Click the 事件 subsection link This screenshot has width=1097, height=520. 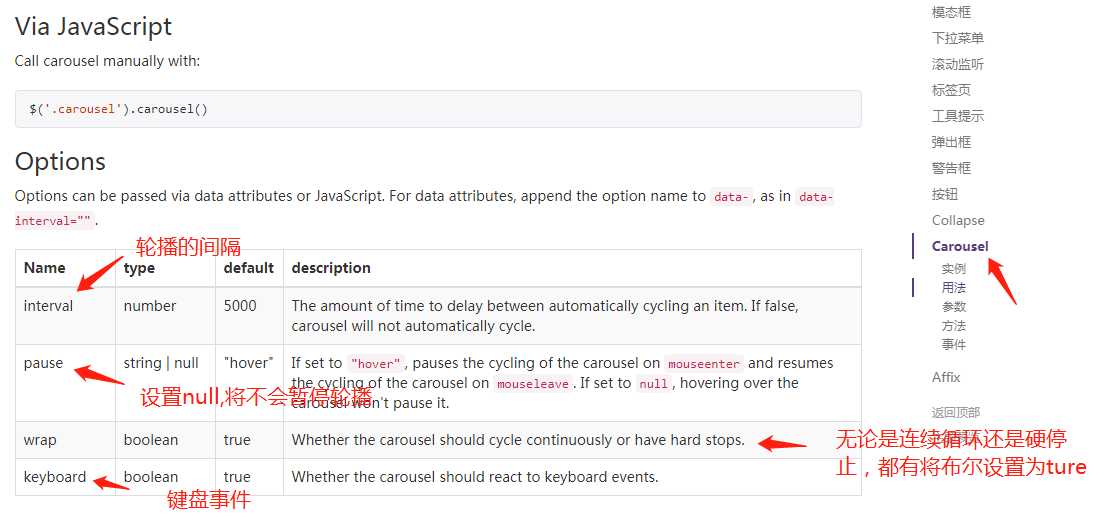pos(954,345)
